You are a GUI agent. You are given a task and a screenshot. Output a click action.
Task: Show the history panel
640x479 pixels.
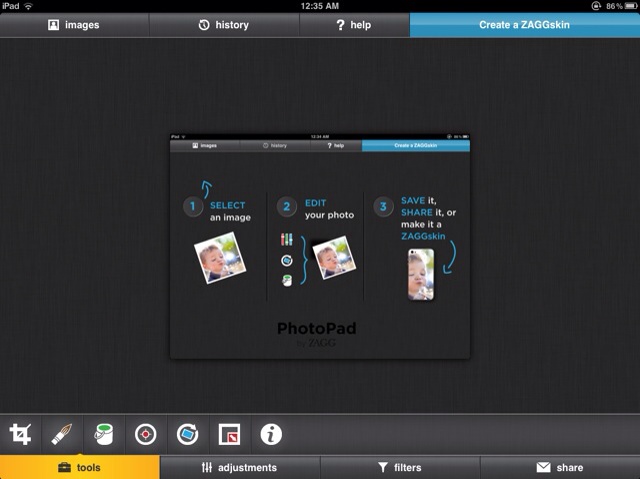223,24
